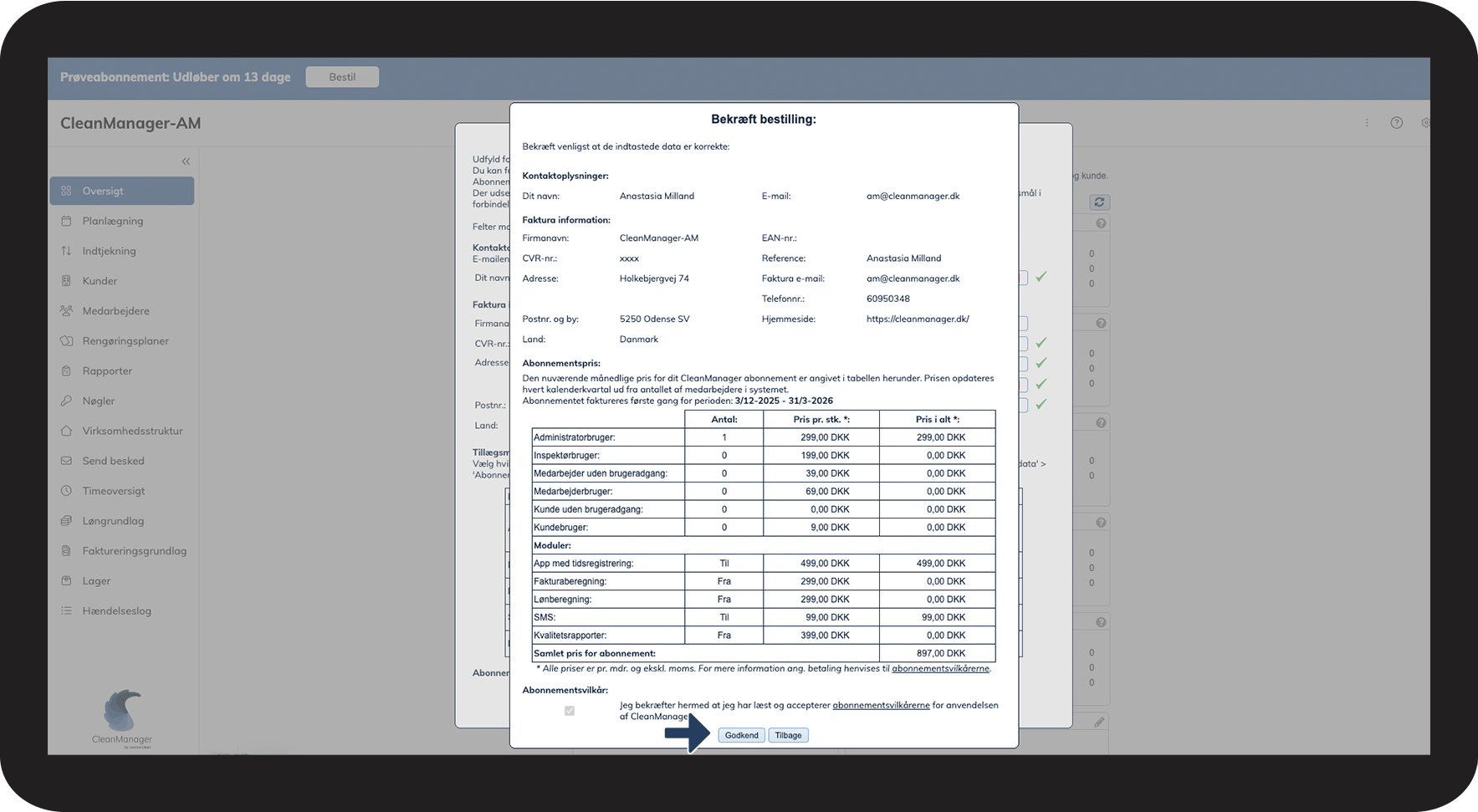The height and width of the screenshot is (812, 1478).
Task: Click the postal value 5250 Odense SV
Action: (x=654, y=319)
